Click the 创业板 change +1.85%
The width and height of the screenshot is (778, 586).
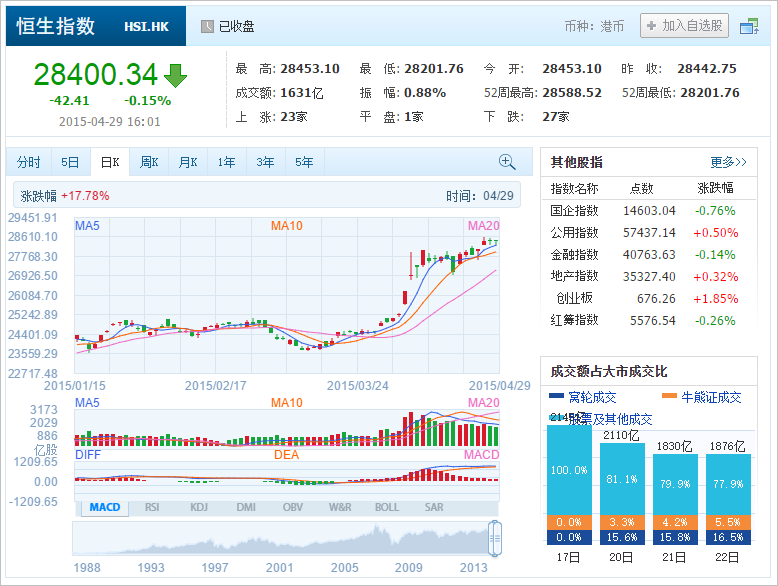click(715, 299)
